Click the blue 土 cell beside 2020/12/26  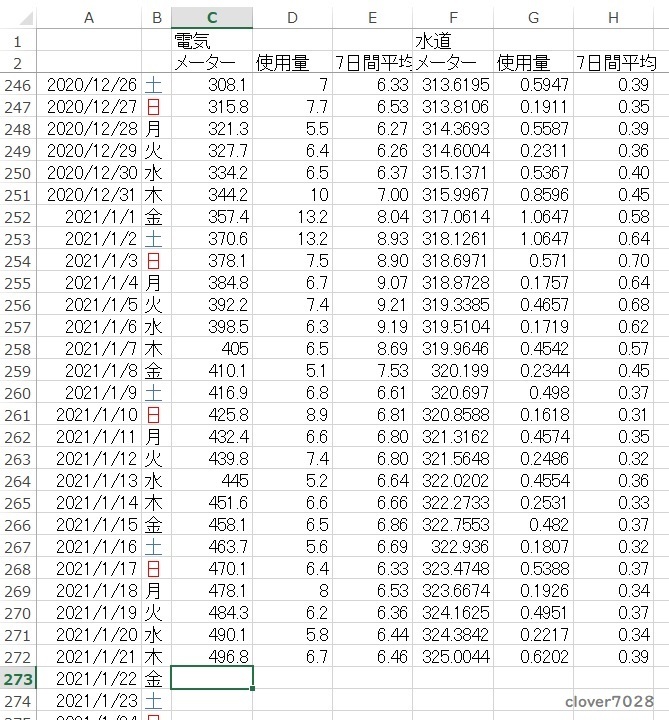pyautogui.click(x=155, y=85)
